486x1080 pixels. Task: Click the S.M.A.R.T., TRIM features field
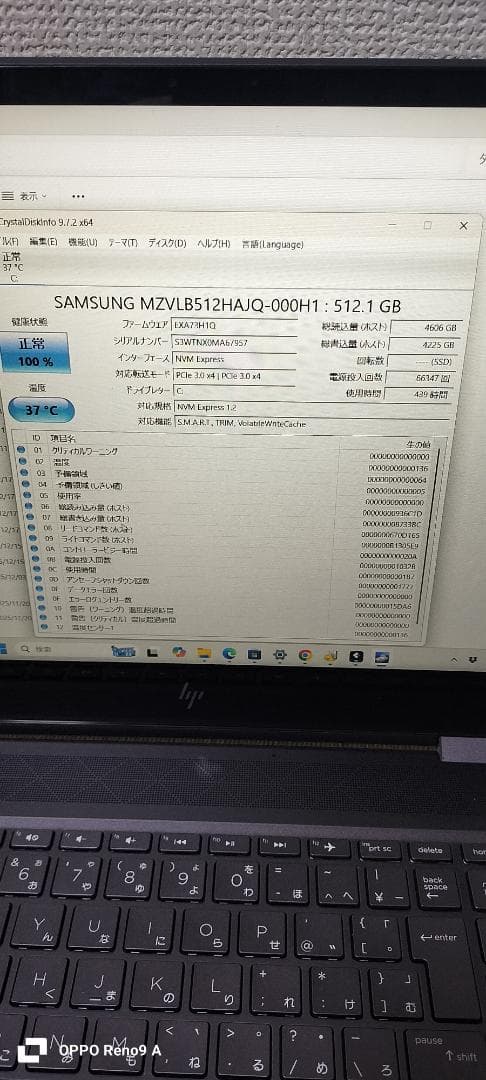pyautogui.click(x=311, y=423)
